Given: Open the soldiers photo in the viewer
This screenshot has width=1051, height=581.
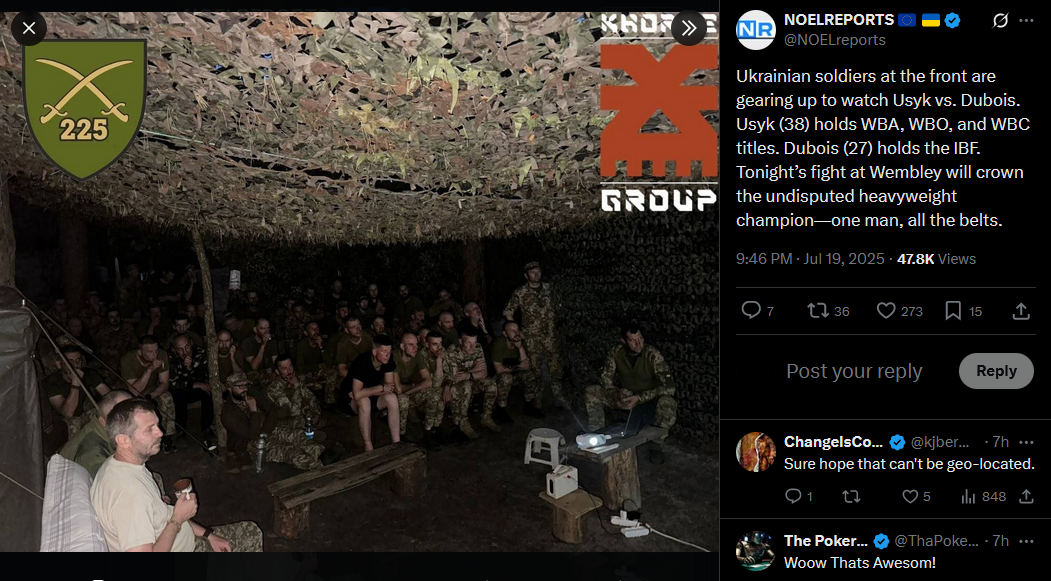Looking at the screenshot, I should pyautogui.click(x=359, y=281).
